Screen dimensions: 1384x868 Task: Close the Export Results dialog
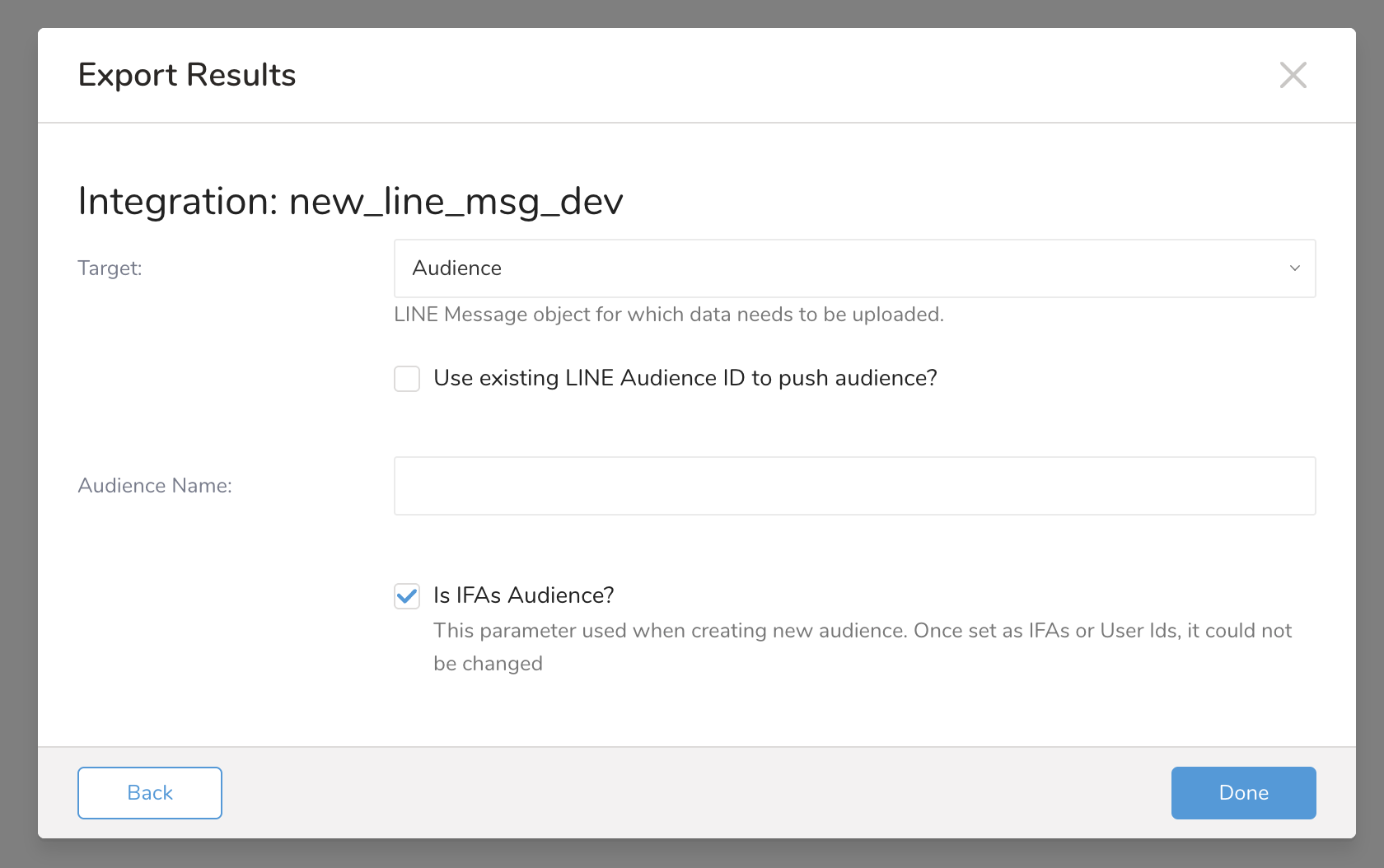pyautogui.click(x=1293, y=75)
